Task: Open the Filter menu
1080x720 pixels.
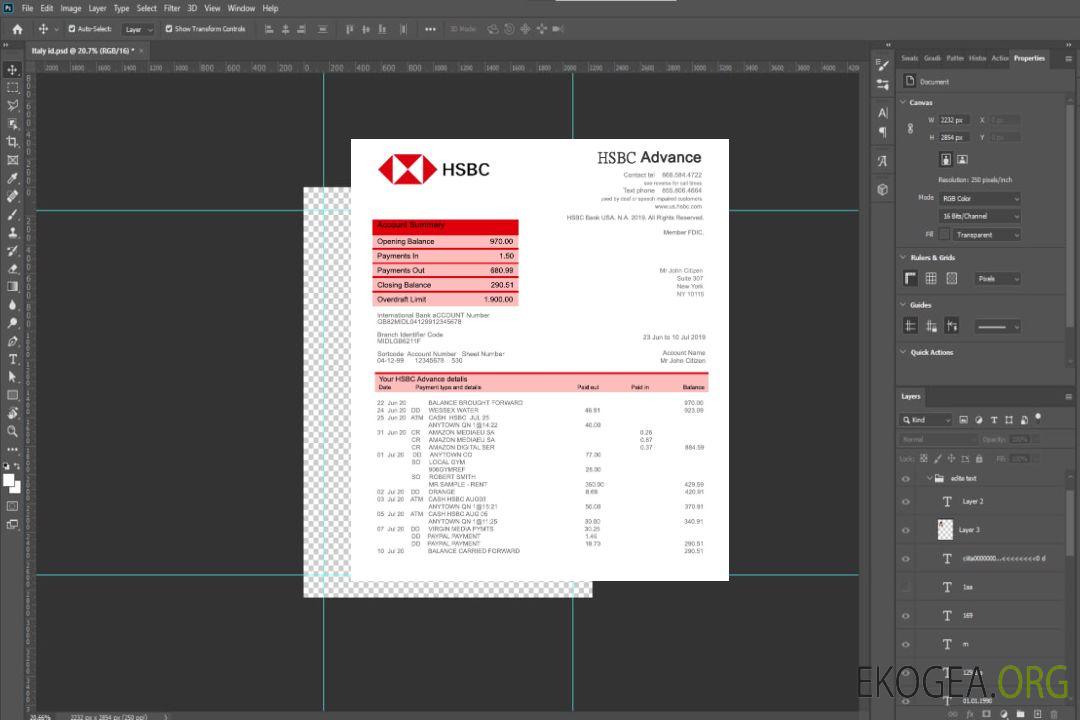Action: point(172,8)
